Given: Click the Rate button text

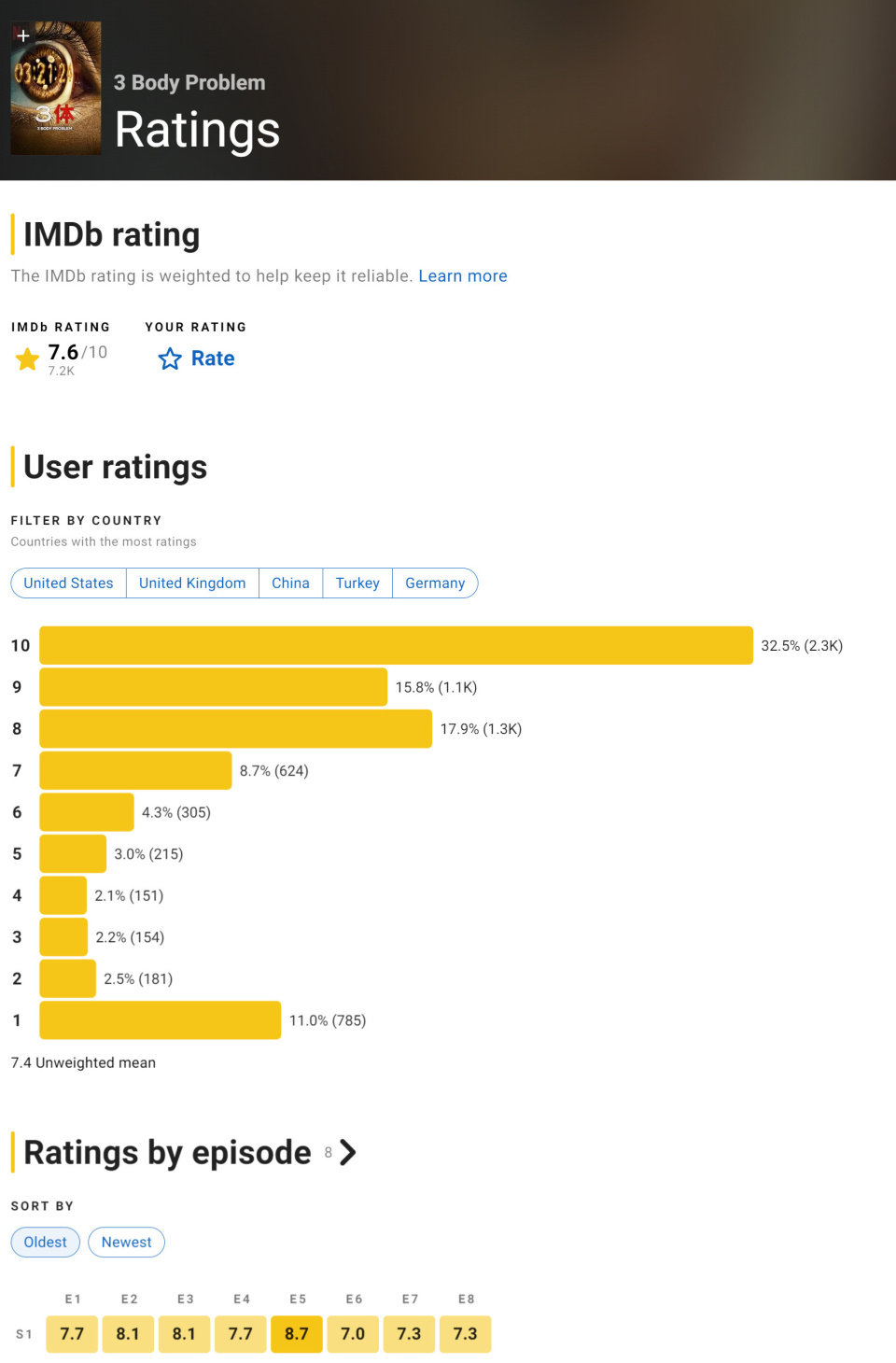Looking at the screenshot, I should [x=213, y=358].
